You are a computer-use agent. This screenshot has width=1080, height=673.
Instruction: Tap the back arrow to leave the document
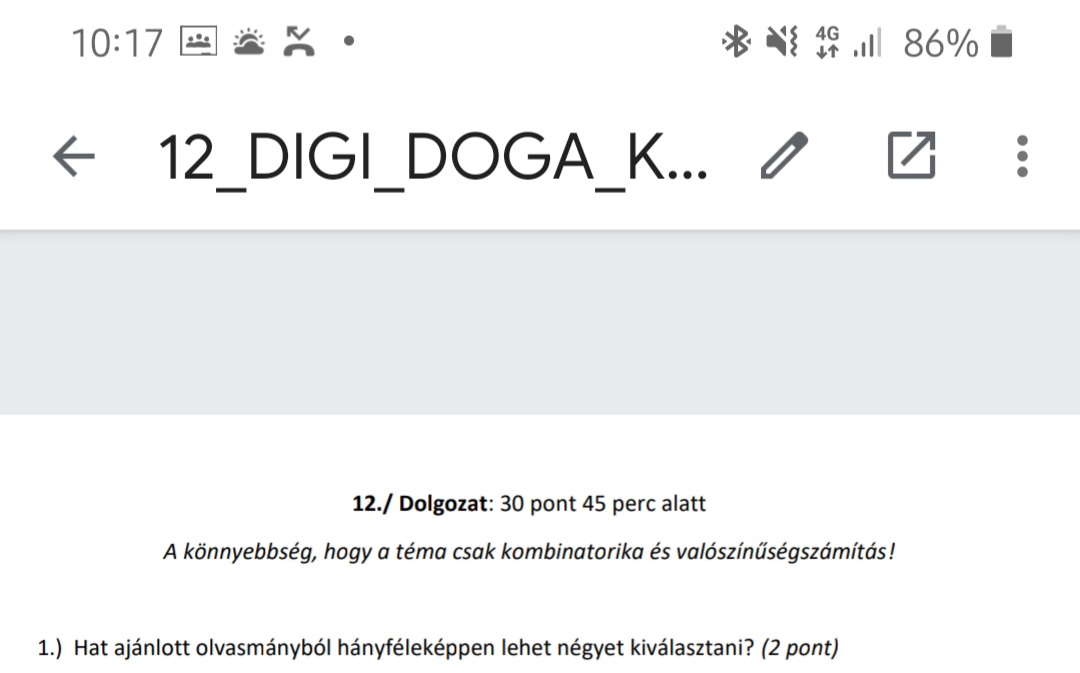coord(74,156)
